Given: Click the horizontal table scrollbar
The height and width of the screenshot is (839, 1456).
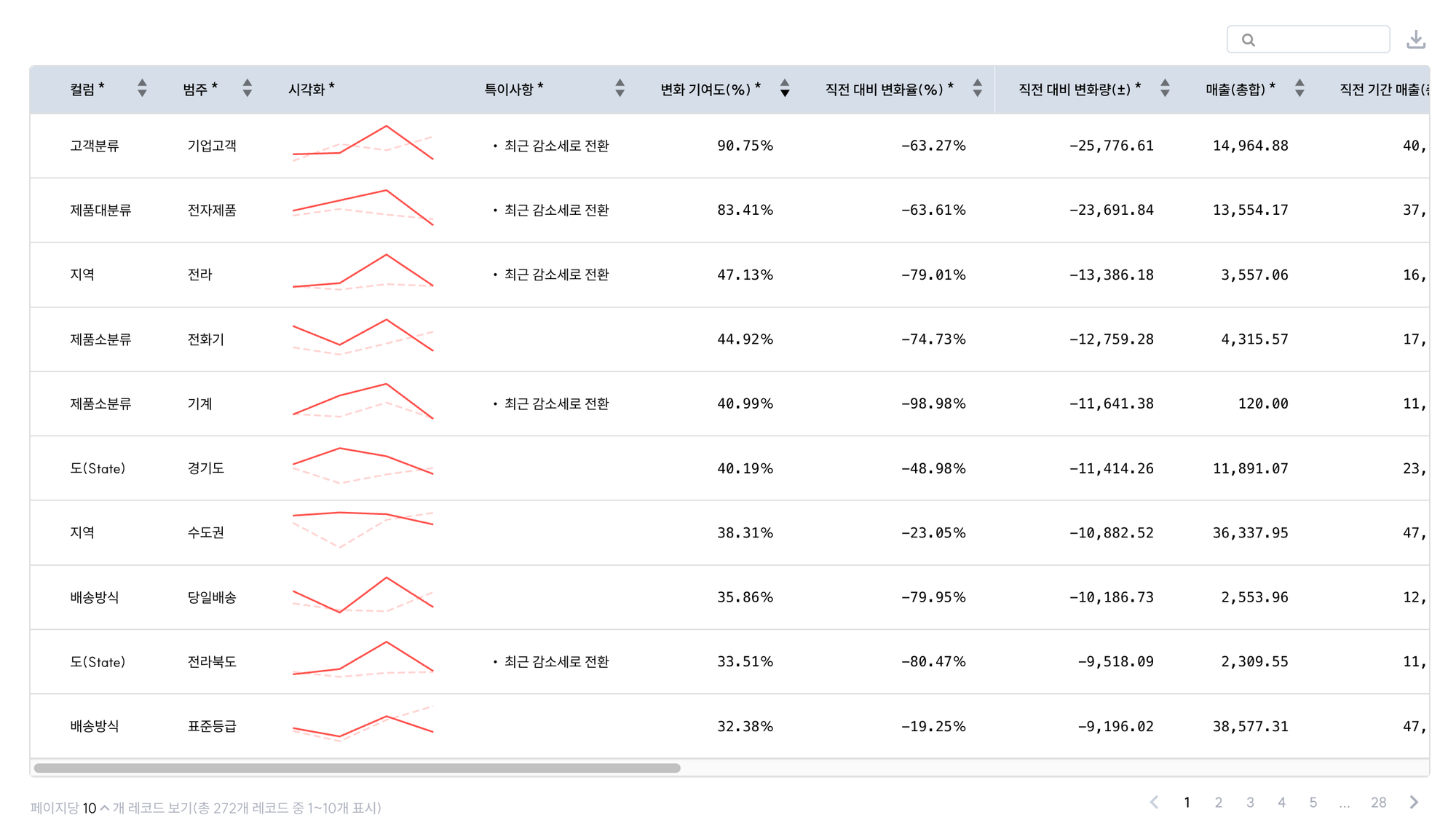Looking at the screenshot, I should [357, 768].
